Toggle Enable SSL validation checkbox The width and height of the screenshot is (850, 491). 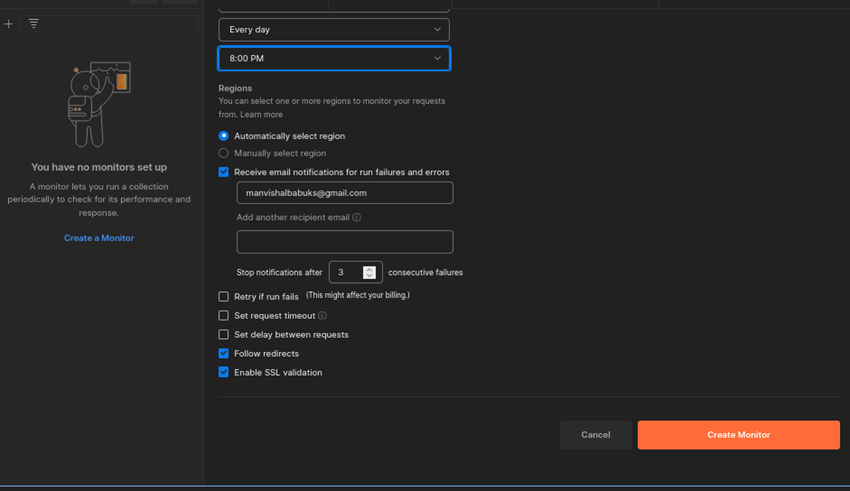click(224, 373)
